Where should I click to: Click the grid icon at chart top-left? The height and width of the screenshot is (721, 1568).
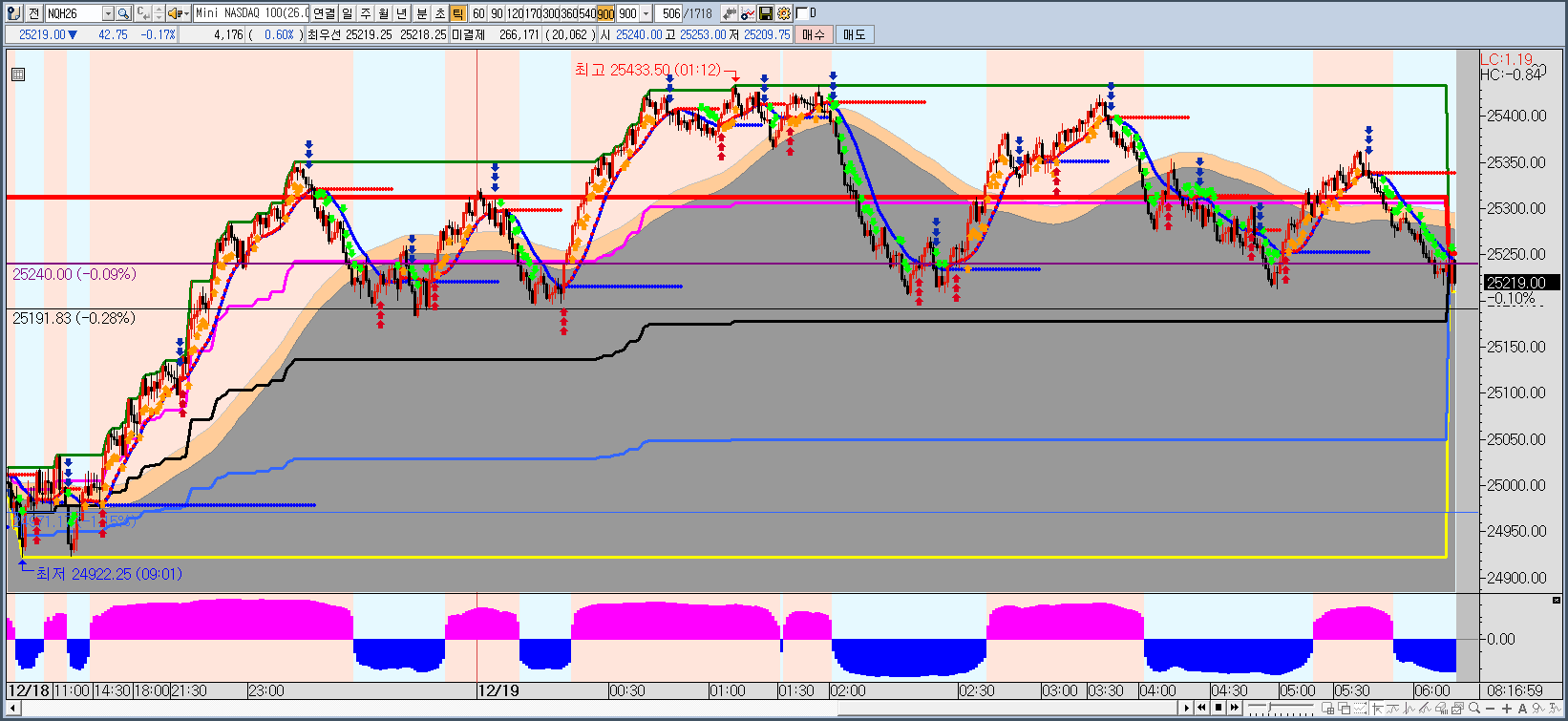point(18,74)
